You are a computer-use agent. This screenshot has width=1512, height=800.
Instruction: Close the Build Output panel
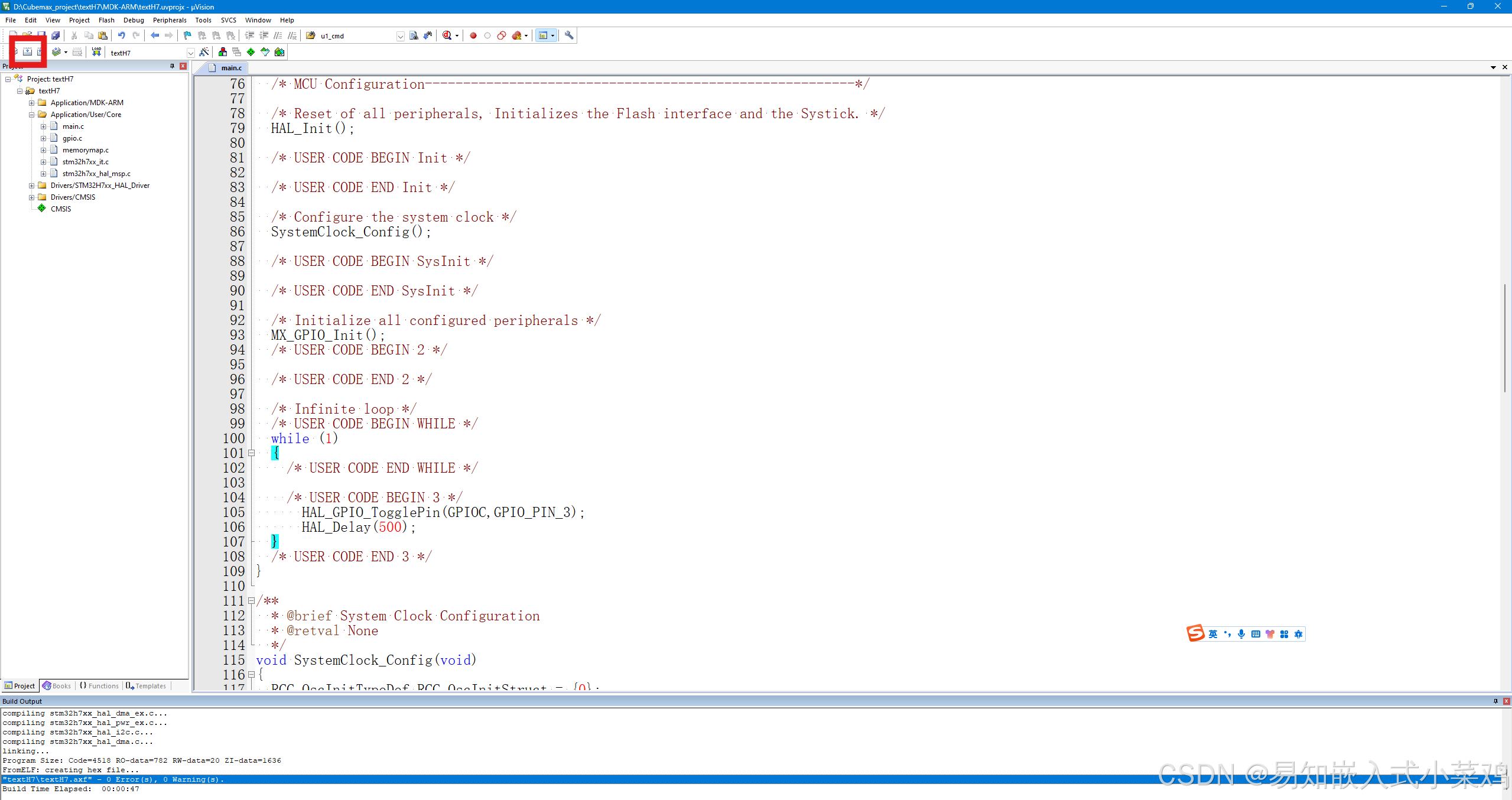coord(1506,701)
